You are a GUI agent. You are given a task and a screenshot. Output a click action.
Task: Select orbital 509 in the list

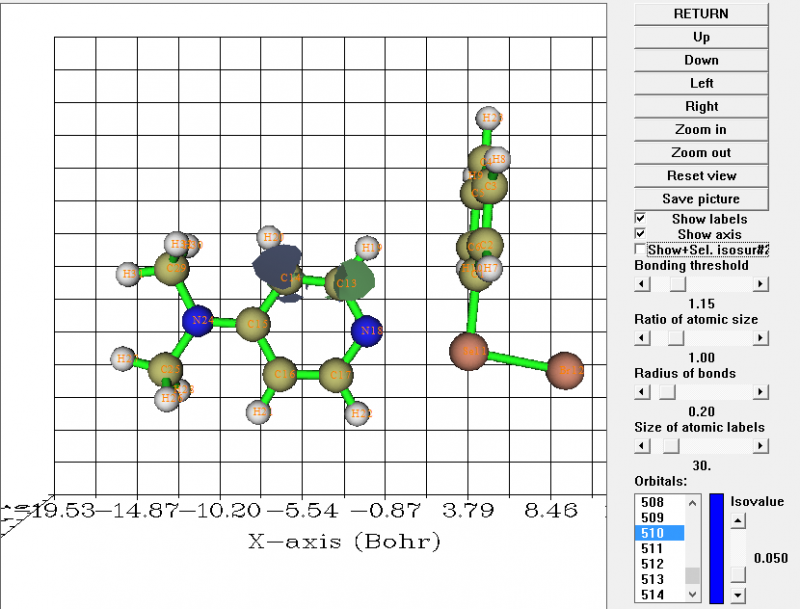tap(659, 518)
